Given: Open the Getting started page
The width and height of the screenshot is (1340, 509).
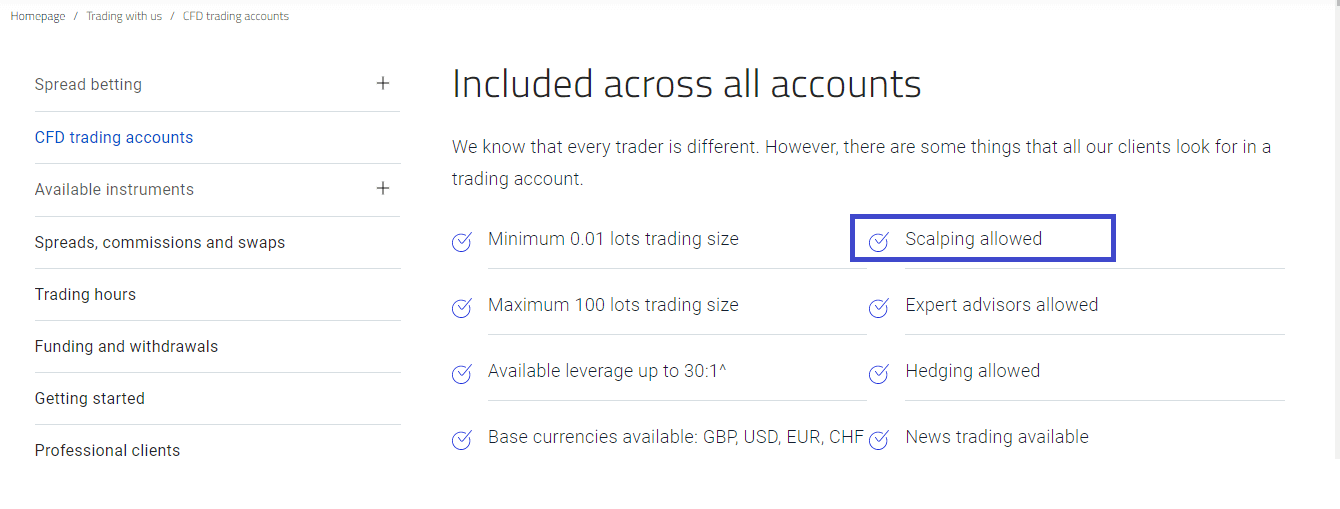Looking at the screenshot, I should 90,399.
